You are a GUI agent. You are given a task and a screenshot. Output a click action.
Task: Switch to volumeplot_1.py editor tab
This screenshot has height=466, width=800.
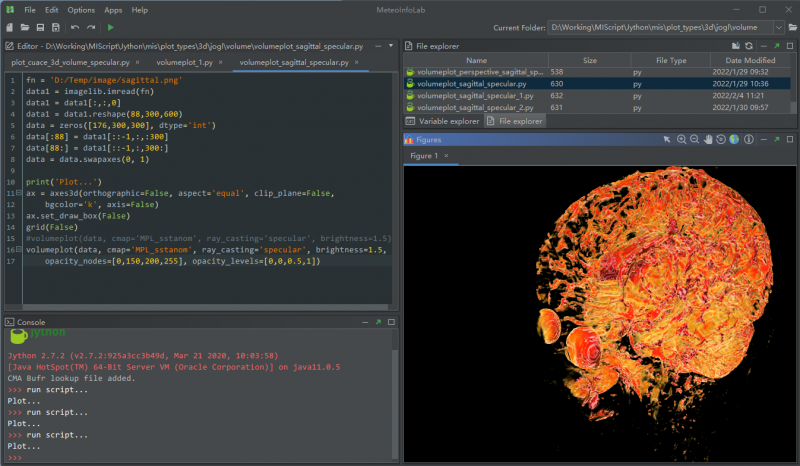[184, 62]
